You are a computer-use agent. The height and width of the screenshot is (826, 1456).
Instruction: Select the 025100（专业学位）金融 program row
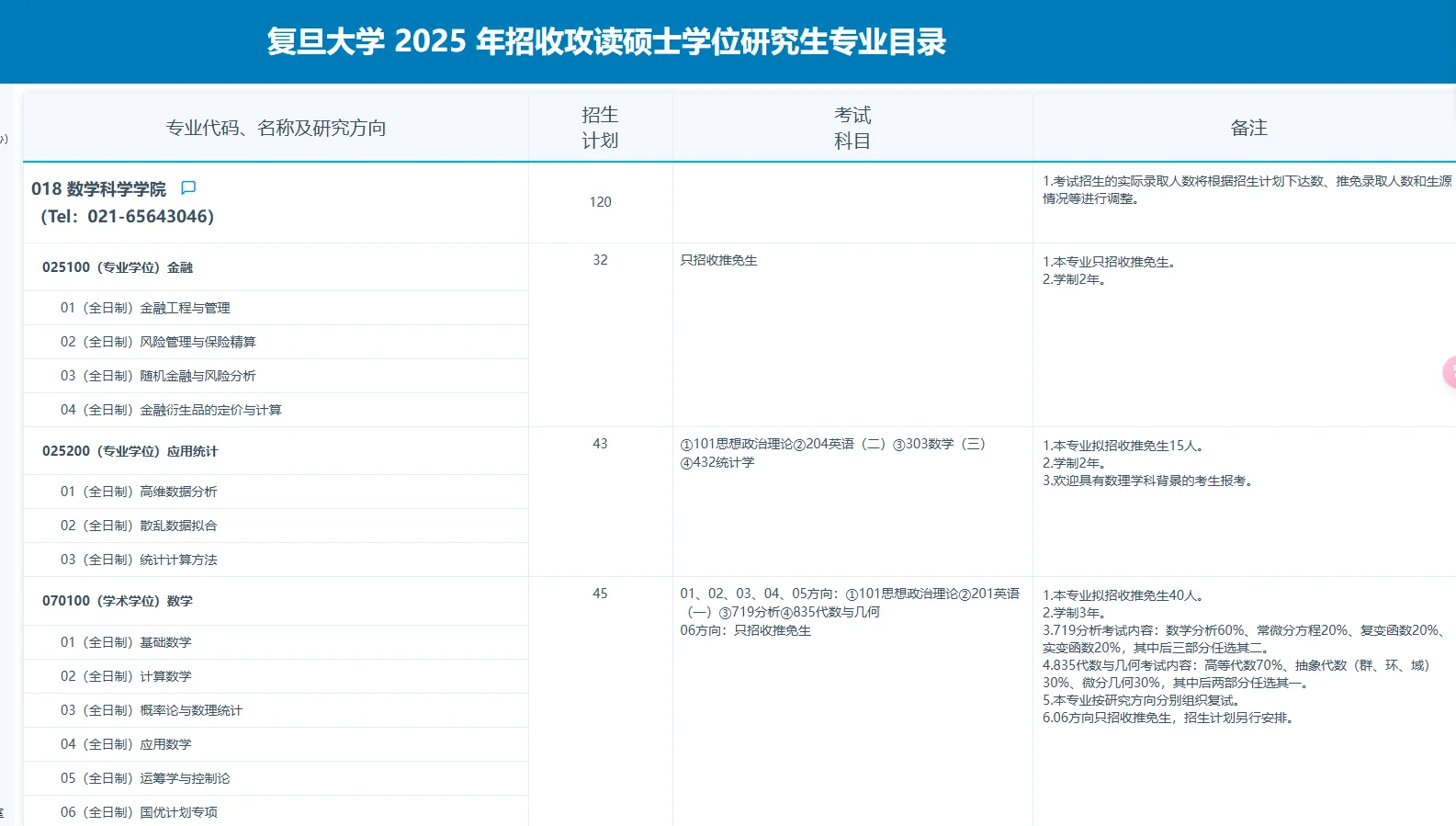[276, 267]
